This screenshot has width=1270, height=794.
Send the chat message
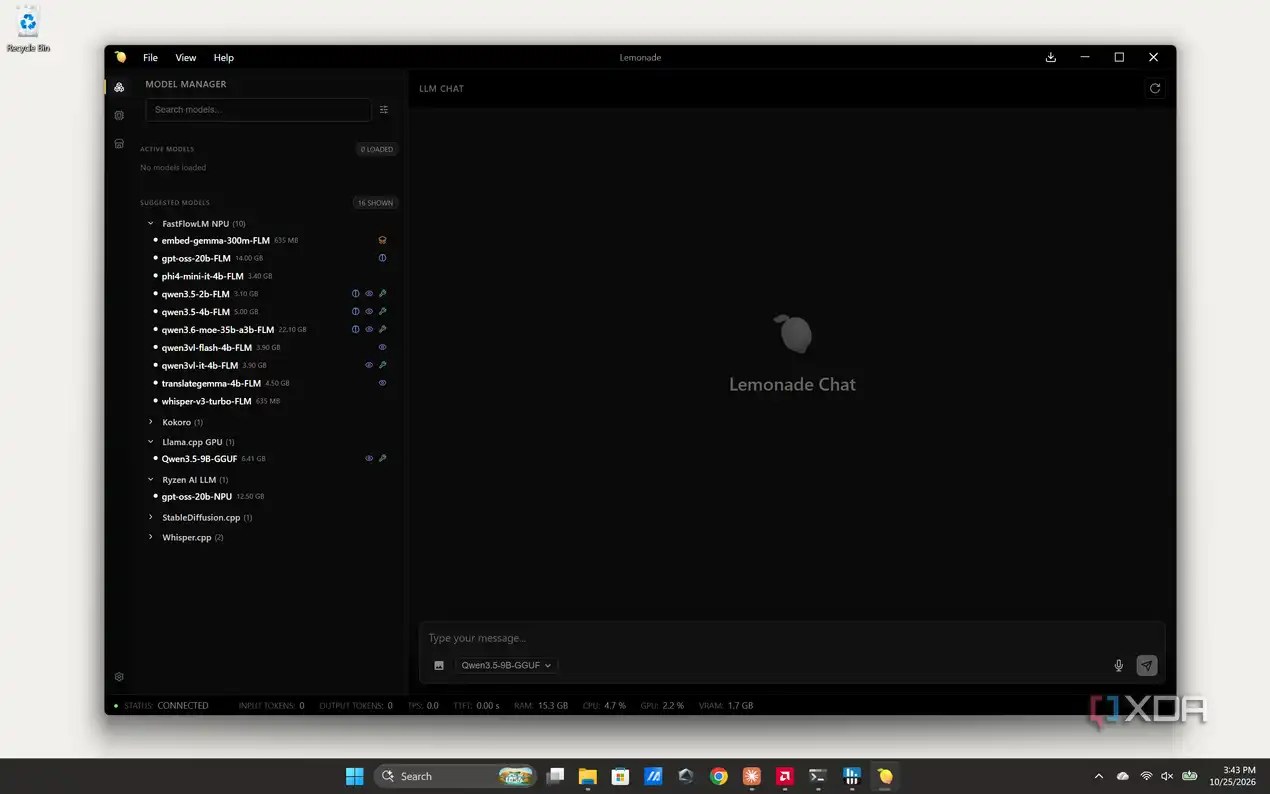pyautogui.click(x=1147, y=666)
